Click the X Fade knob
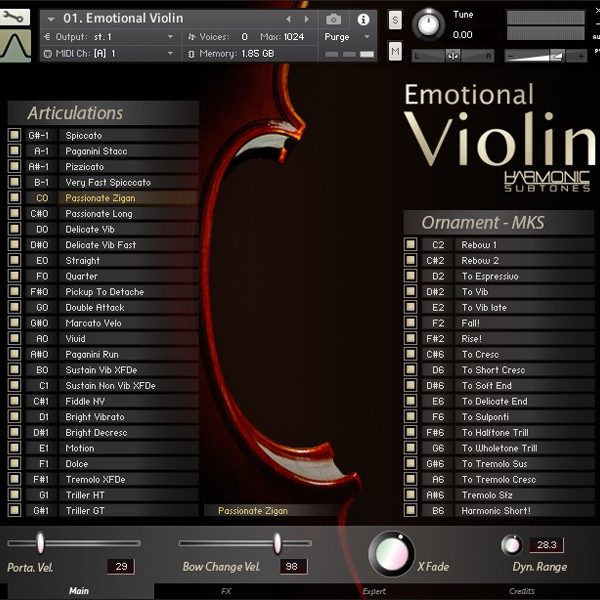The width and height of the screenshot is (600, 600). tap(391, 554)
